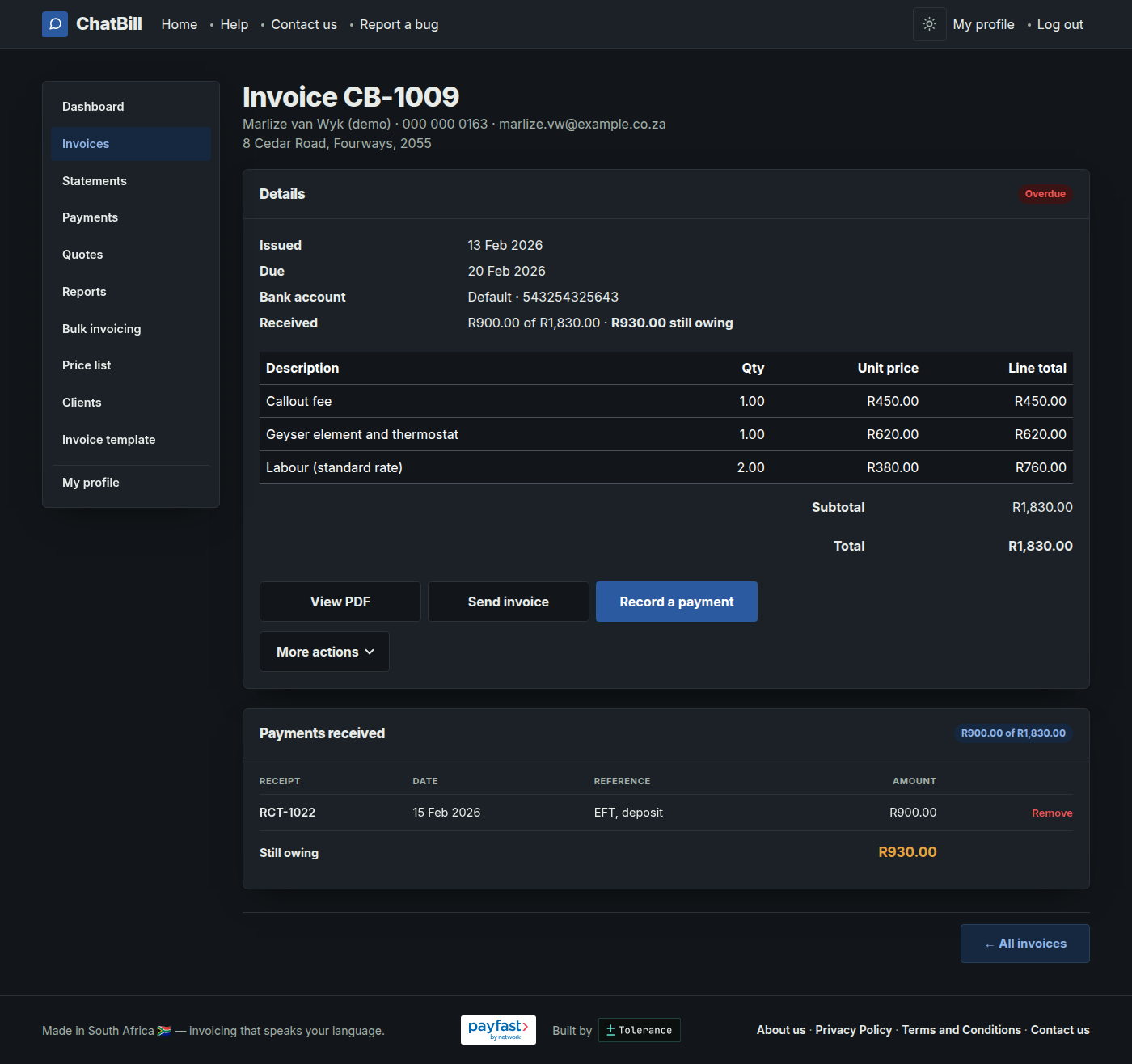Screen dimensions: 1132x1064
Task: Click the orange R930.00 still owing amount
Action: [907, 852]
